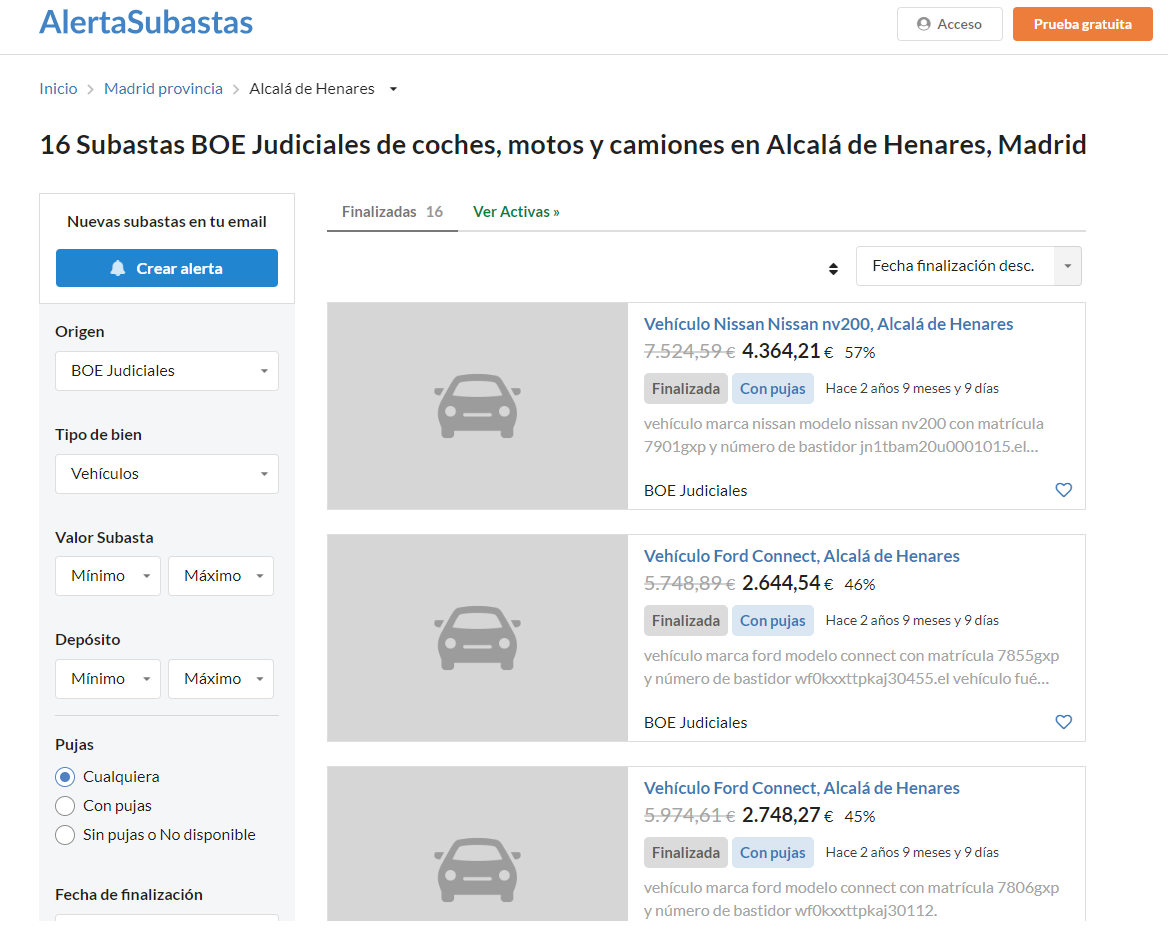Click the sort order arrows icon

(x=833, y=268)
